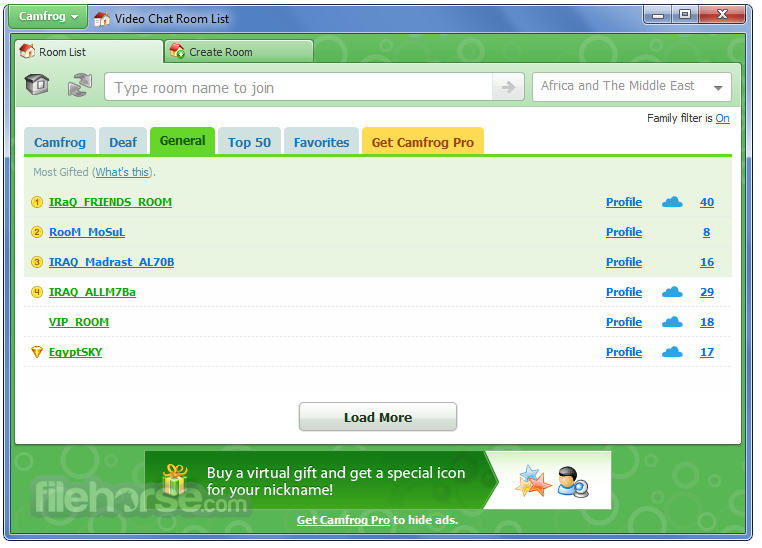
Task: Open Profile for EgyptSKY
Action: [624, 352]
